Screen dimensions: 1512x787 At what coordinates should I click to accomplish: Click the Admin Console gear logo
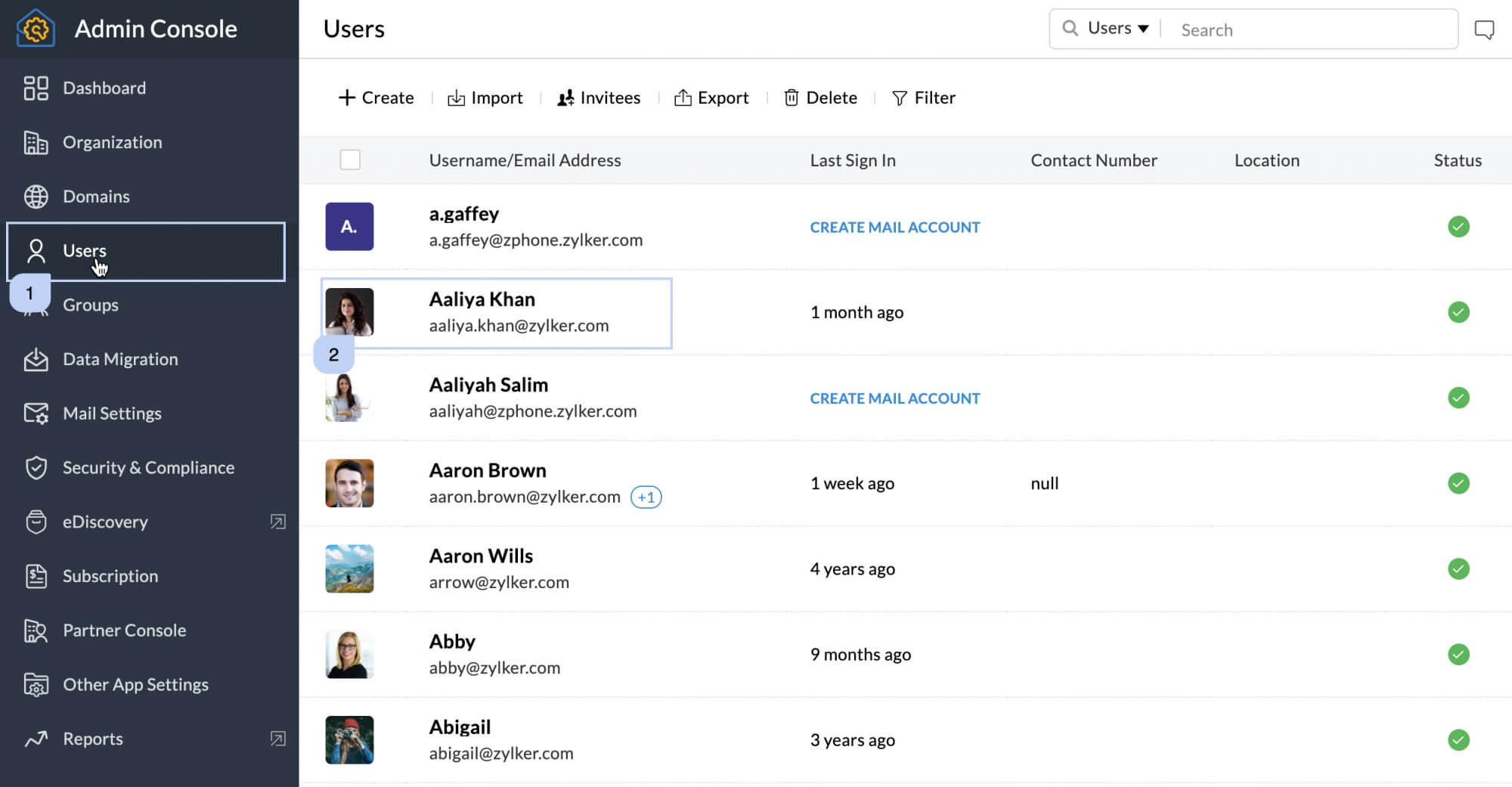(x=36, y=29)
